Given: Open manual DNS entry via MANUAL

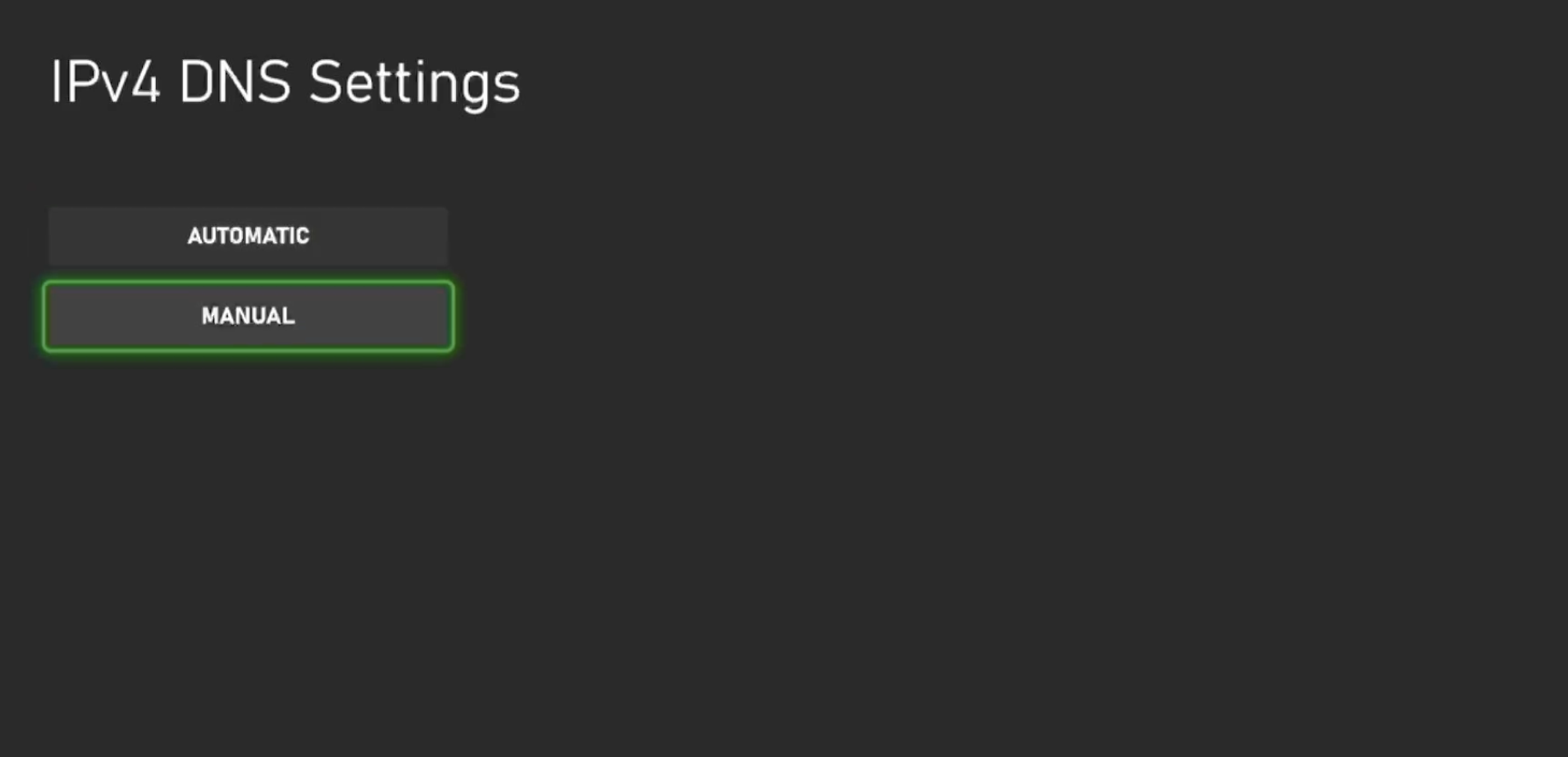Looking at the screenshot, I should (x=248, y=316).
